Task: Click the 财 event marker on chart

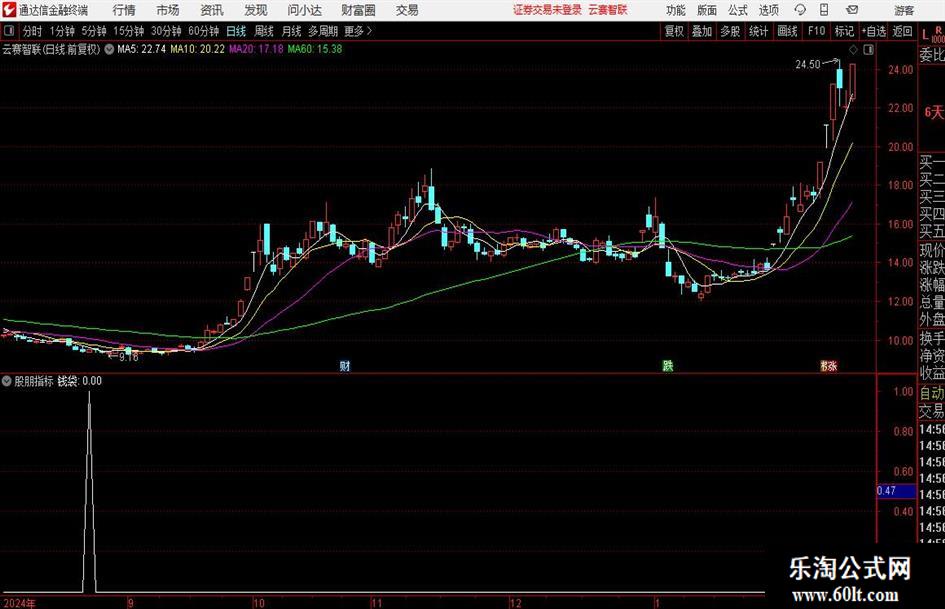Action: pos(345,366)
